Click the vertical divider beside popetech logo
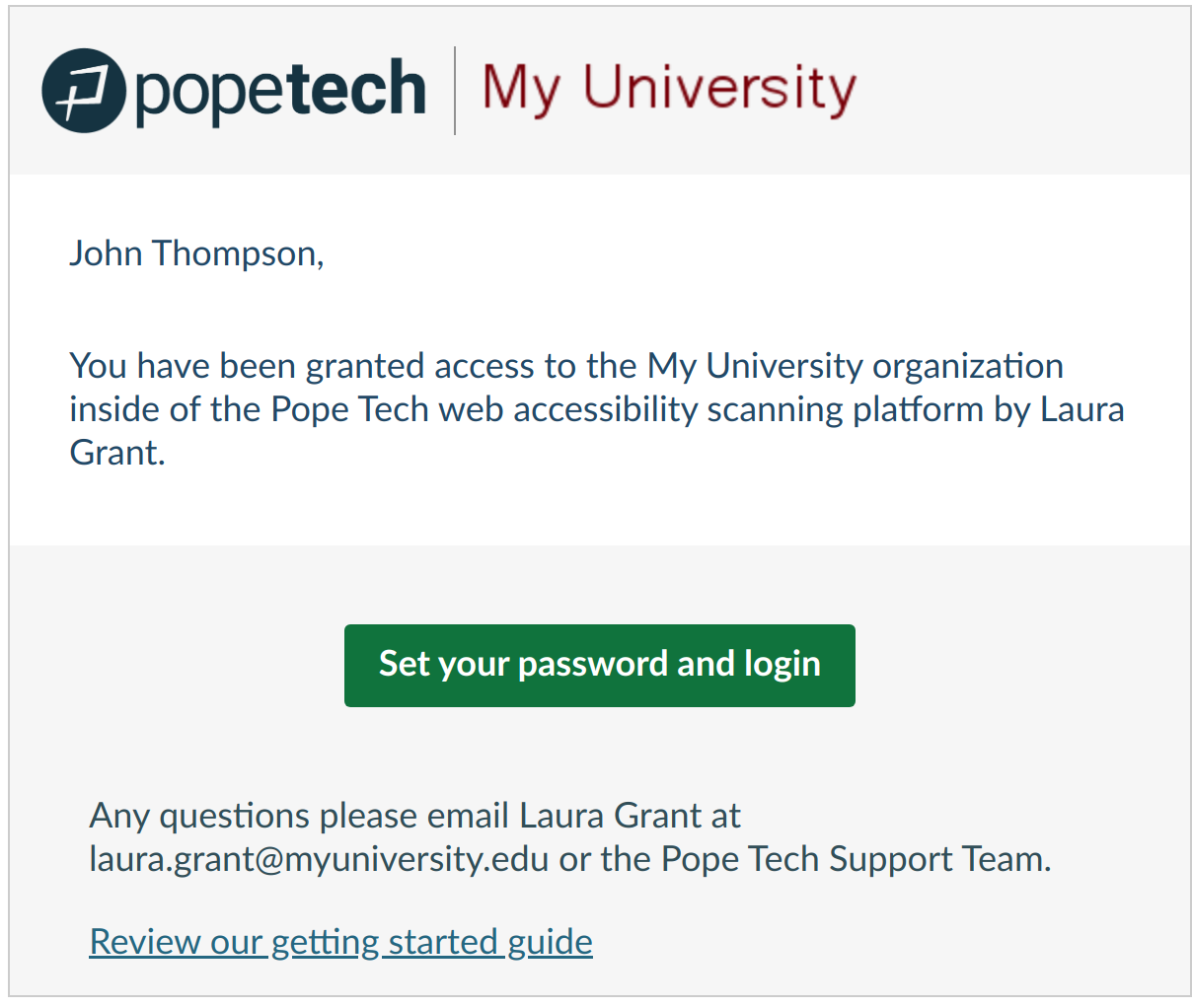Image resolution: width=1192 pixels, height=1008 pixels. (455, 90)
